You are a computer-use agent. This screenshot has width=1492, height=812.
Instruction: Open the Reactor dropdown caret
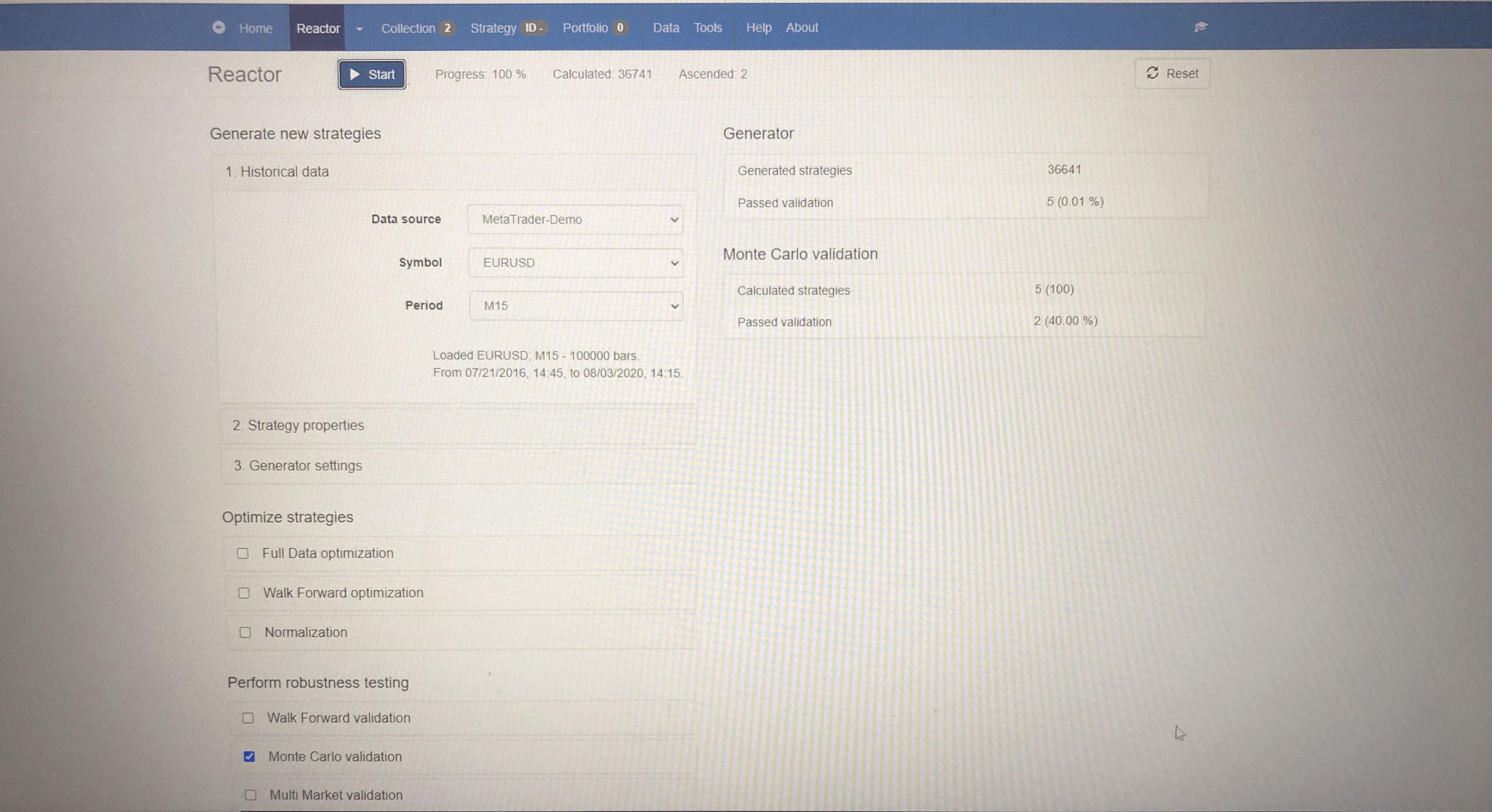(x=359, y=28)
